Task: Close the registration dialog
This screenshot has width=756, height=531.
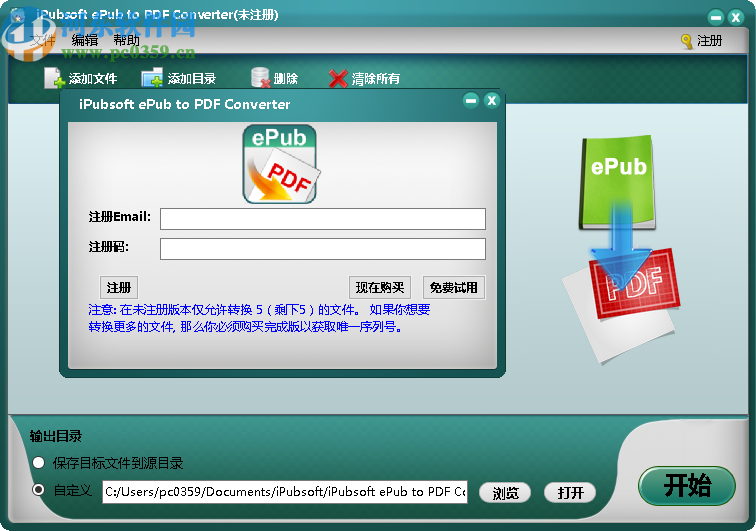Action: coord(492,100)
